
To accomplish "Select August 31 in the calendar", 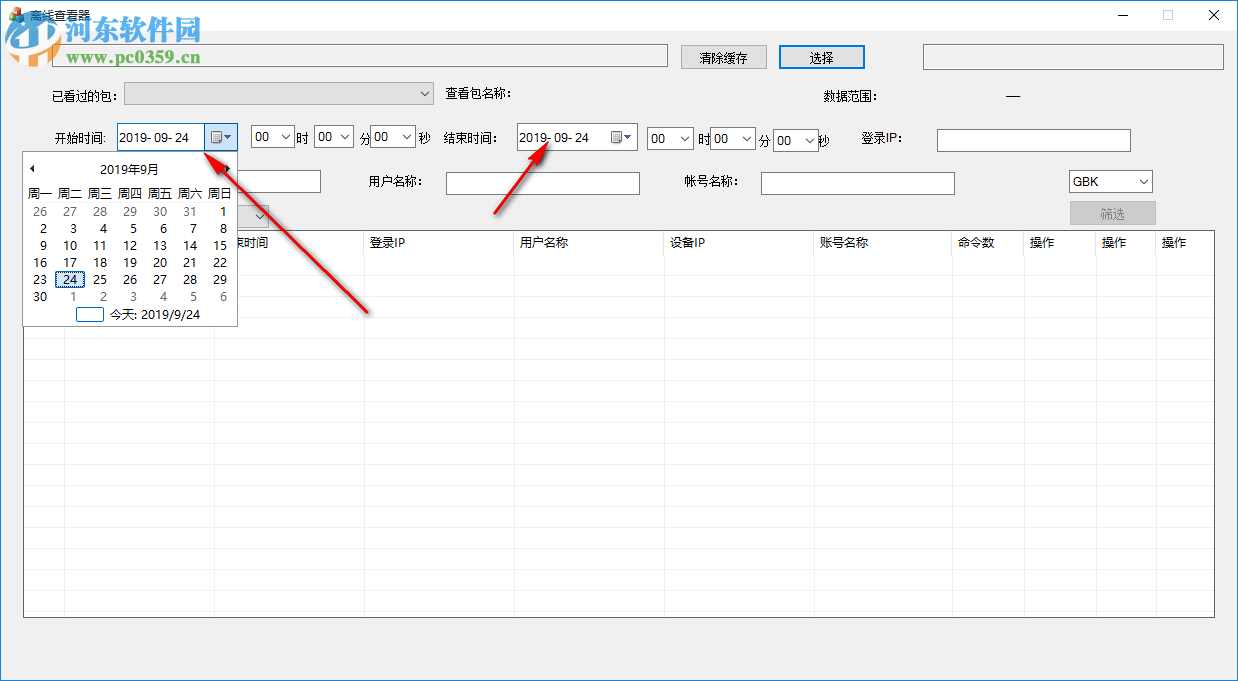I will (x=190, y=211).
